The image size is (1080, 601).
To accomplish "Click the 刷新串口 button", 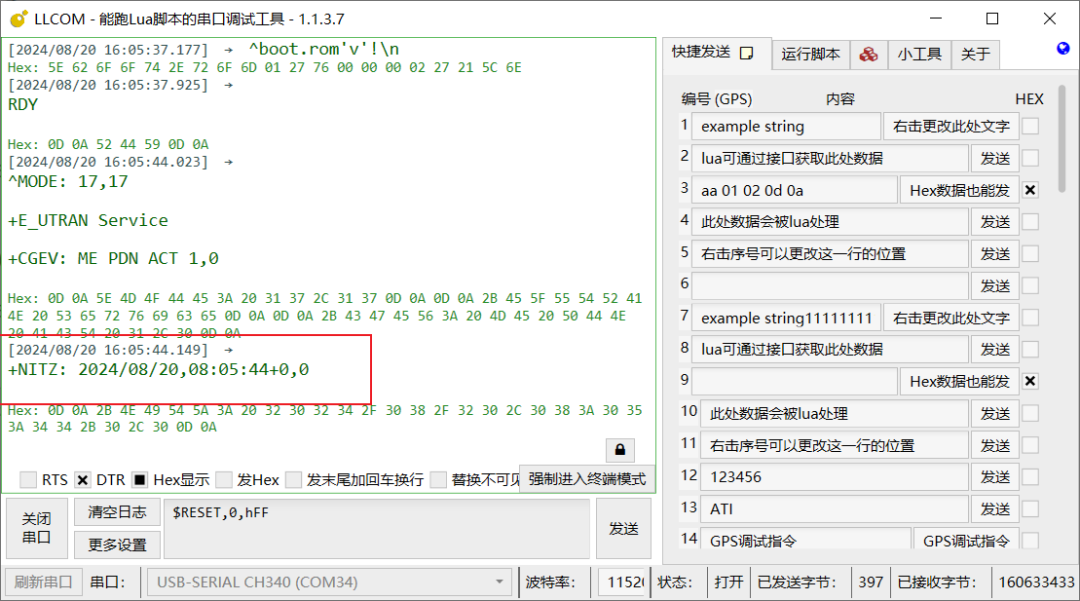I will coord(44,582).
